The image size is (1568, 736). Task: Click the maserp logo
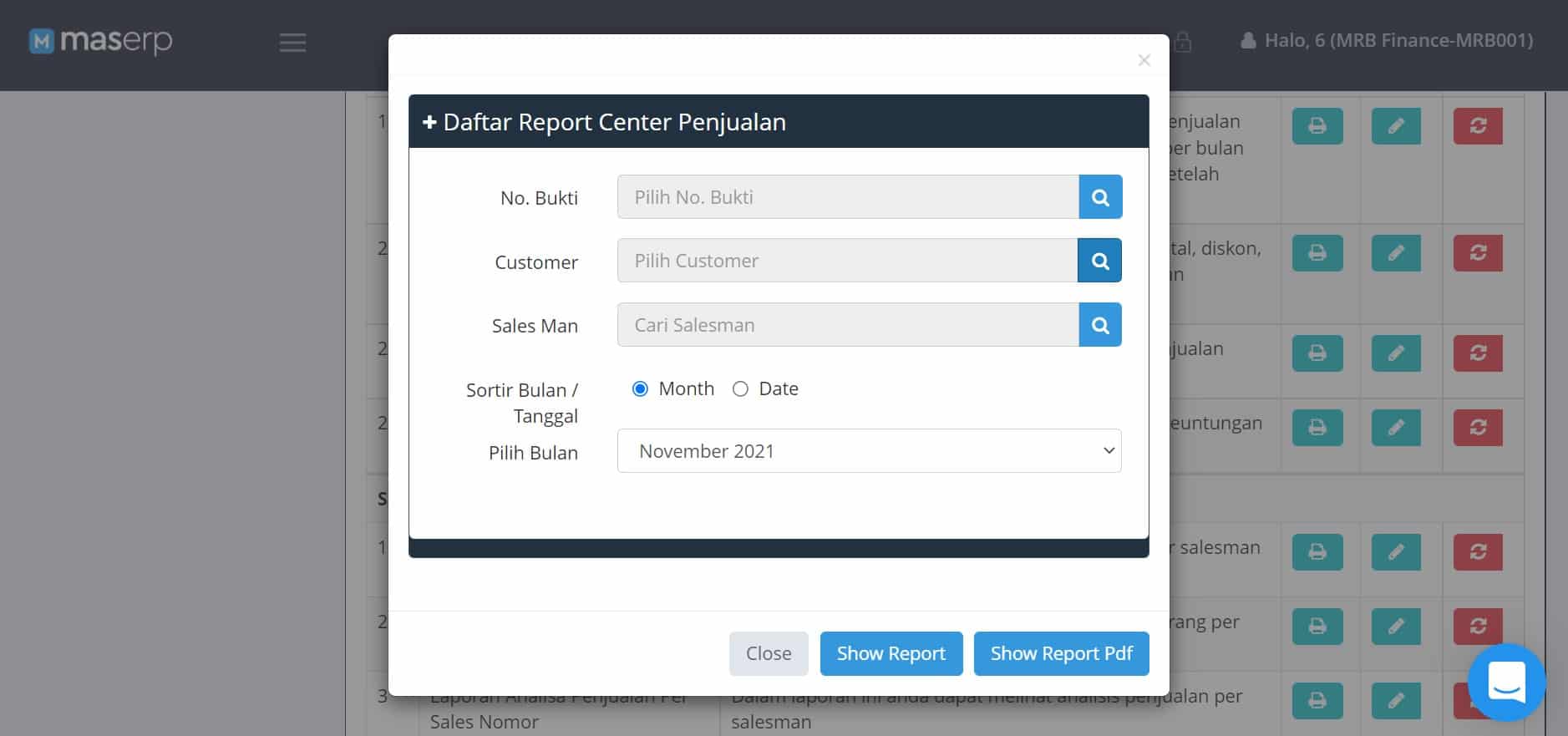101,41
